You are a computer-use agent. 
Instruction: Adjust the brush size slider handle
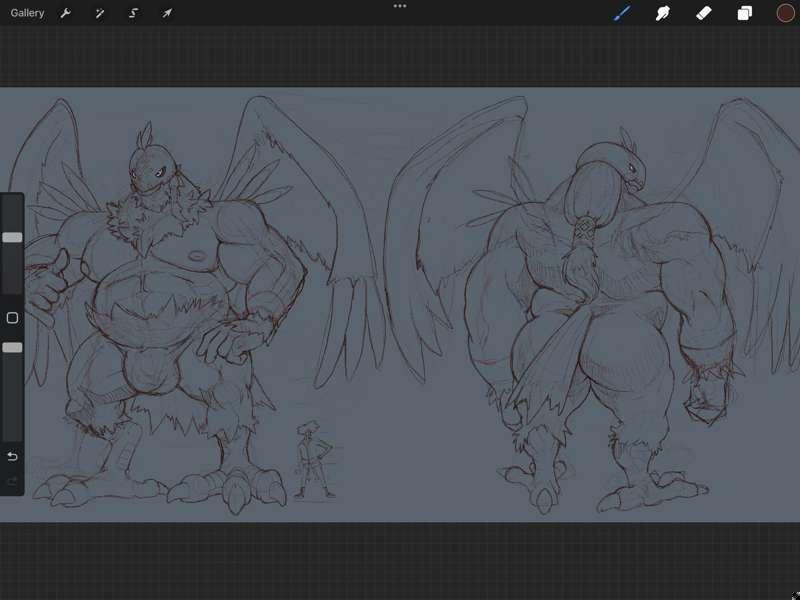[x=12, y=237]
